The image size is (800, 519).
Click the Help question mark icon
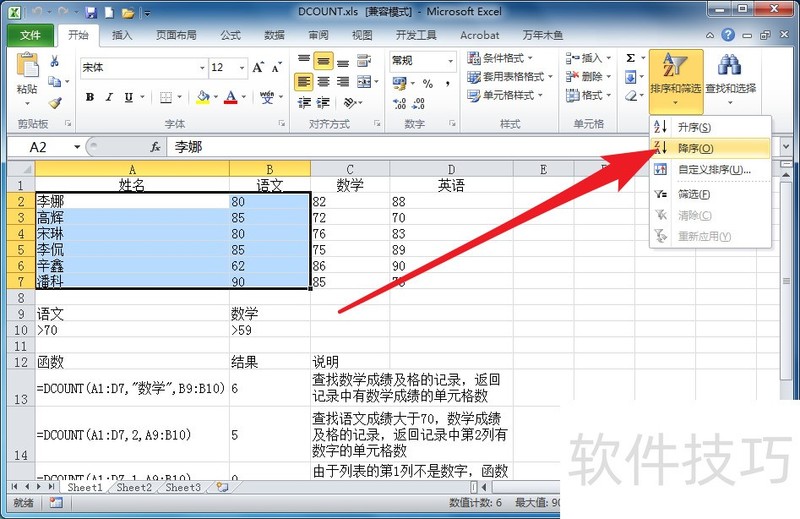728,35
